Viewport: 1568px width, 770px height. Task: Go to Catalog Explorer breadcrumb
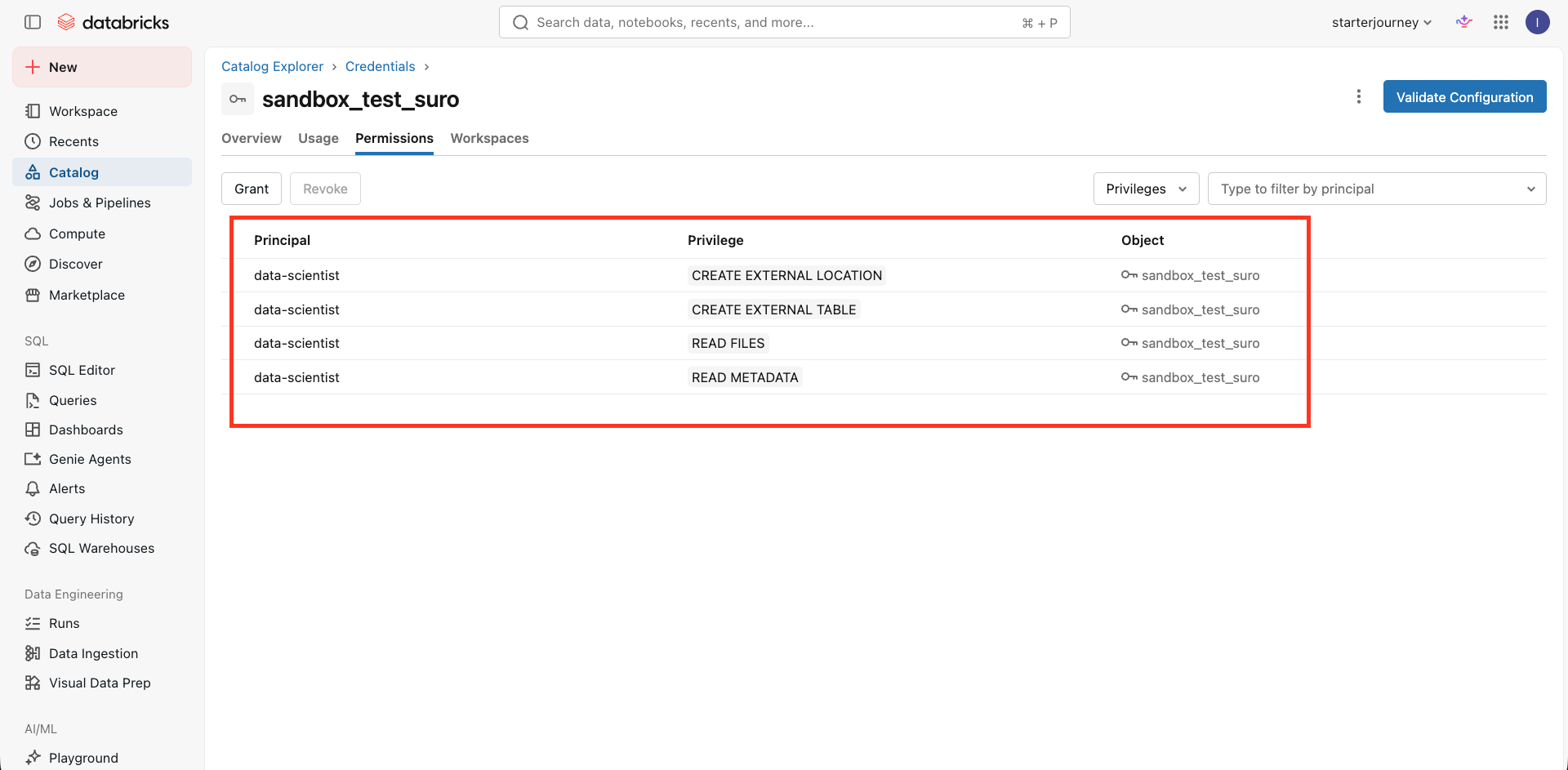272,66
